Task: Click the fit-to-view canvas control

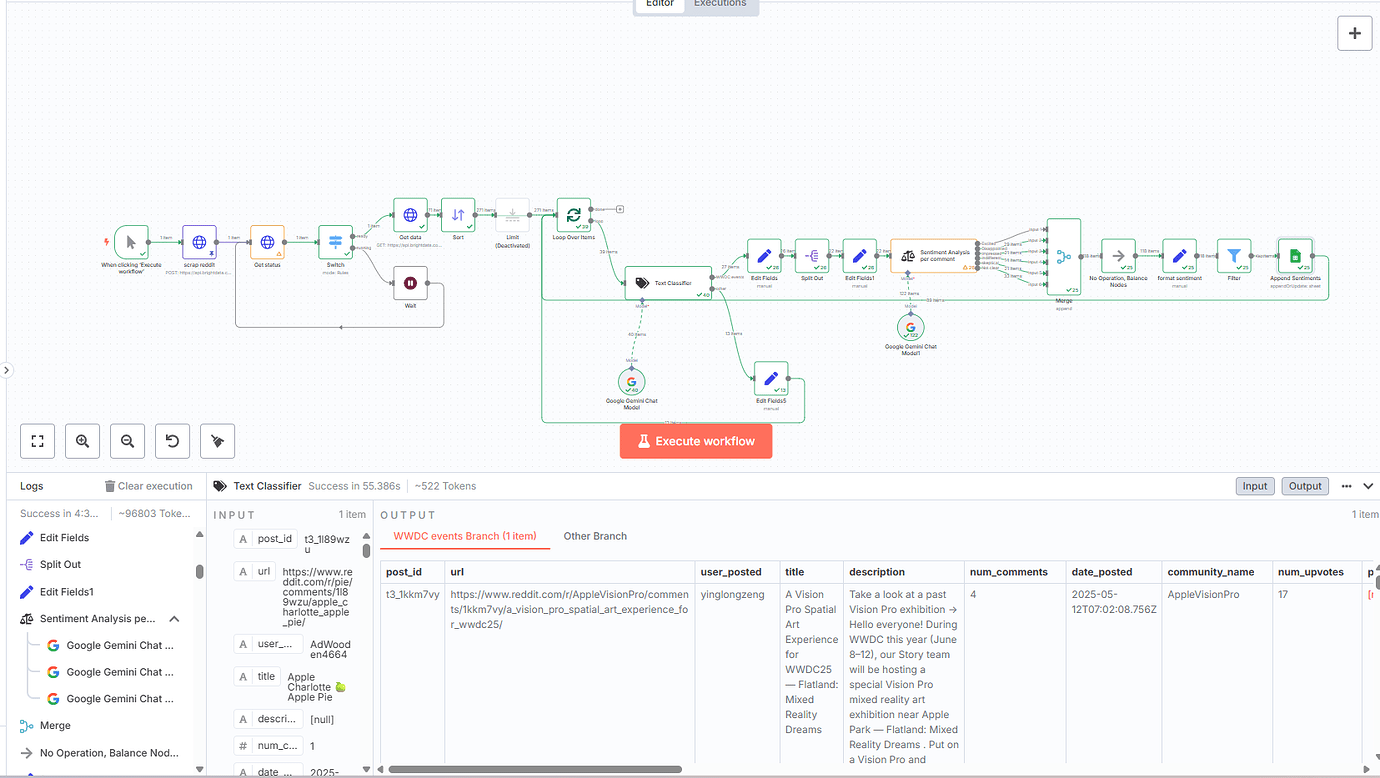Action: [37, 440]
